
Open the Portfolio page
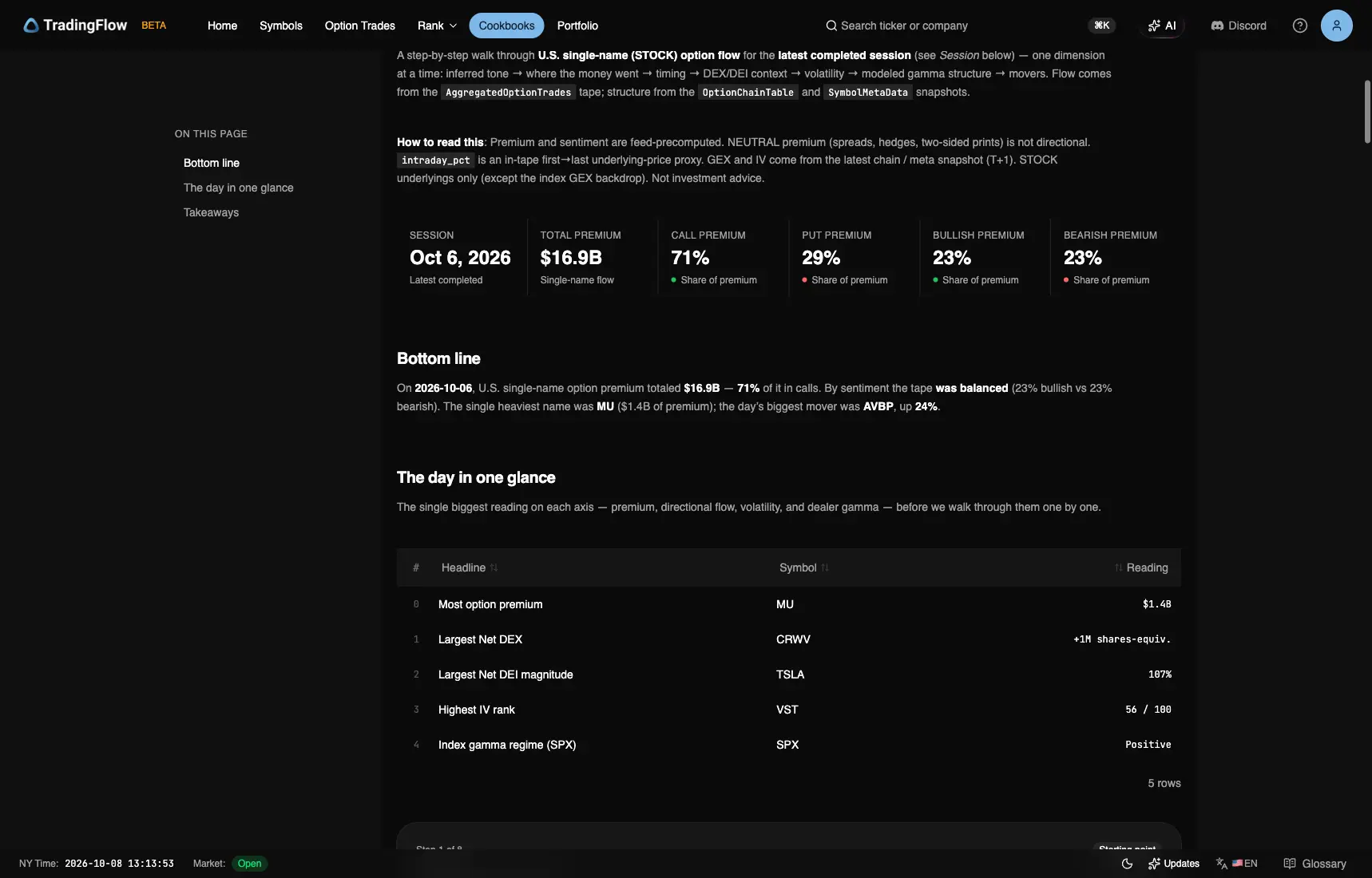577,26
